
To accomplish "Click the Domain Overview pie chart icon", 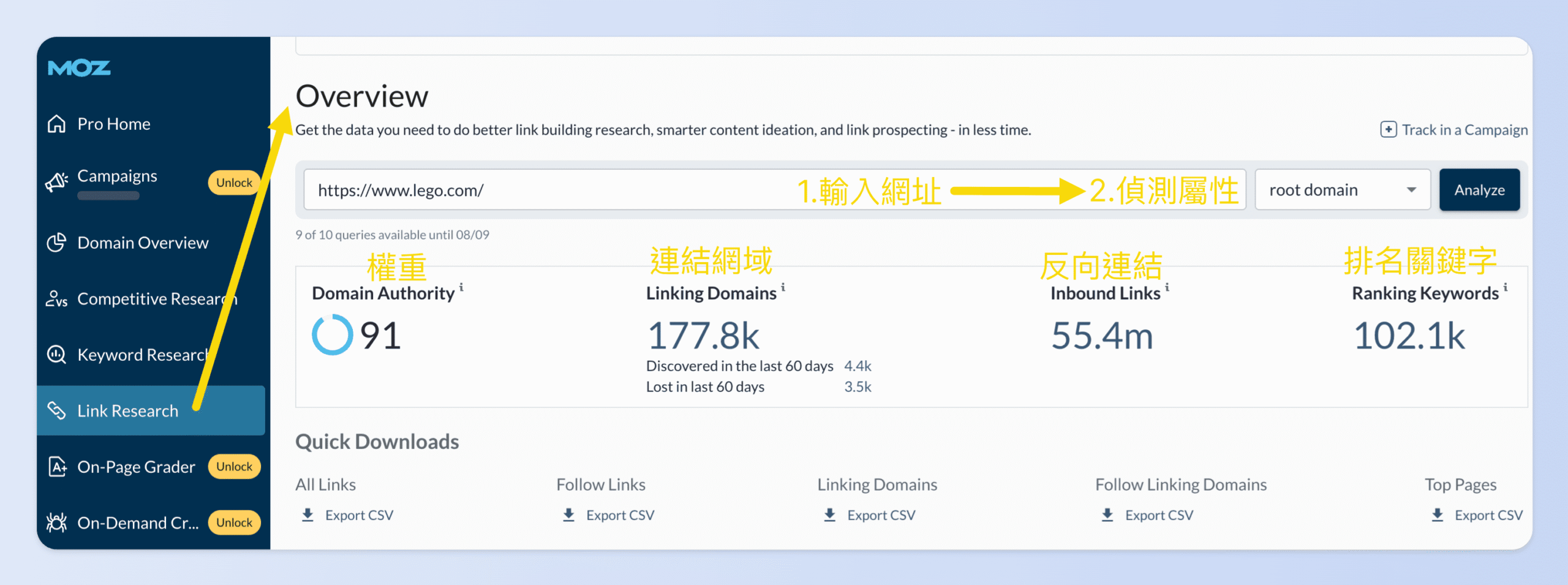I will click(x=56, y=242).
